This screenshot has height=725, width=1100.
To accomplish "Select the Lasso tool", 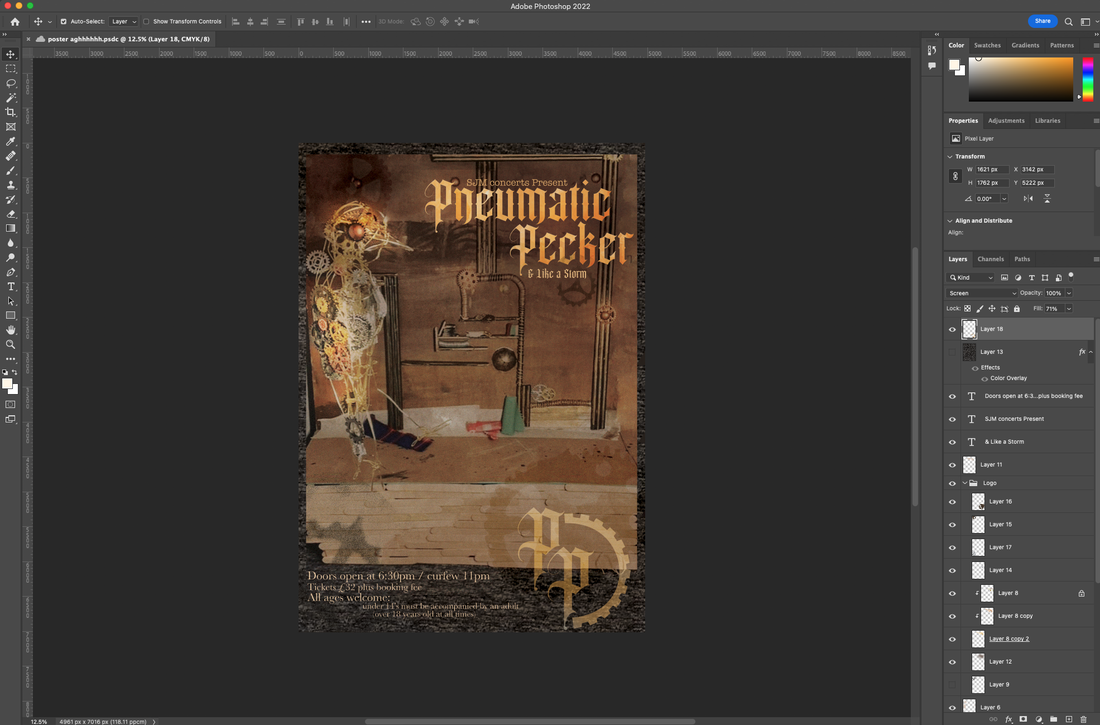I will point(11,83).
